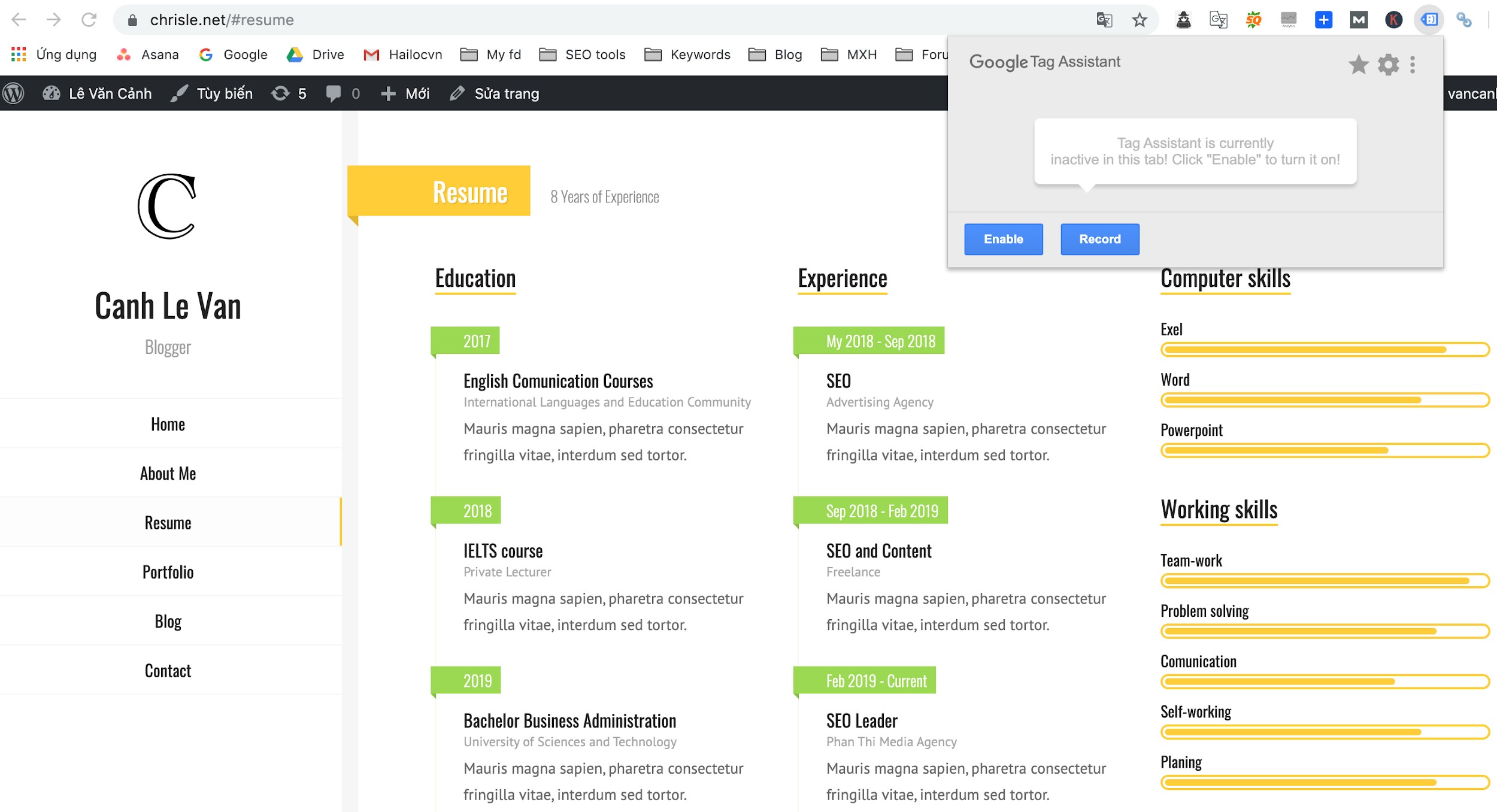
Task: Click the Tag Assistant settings gear icon
Action: pos(1388,64)
